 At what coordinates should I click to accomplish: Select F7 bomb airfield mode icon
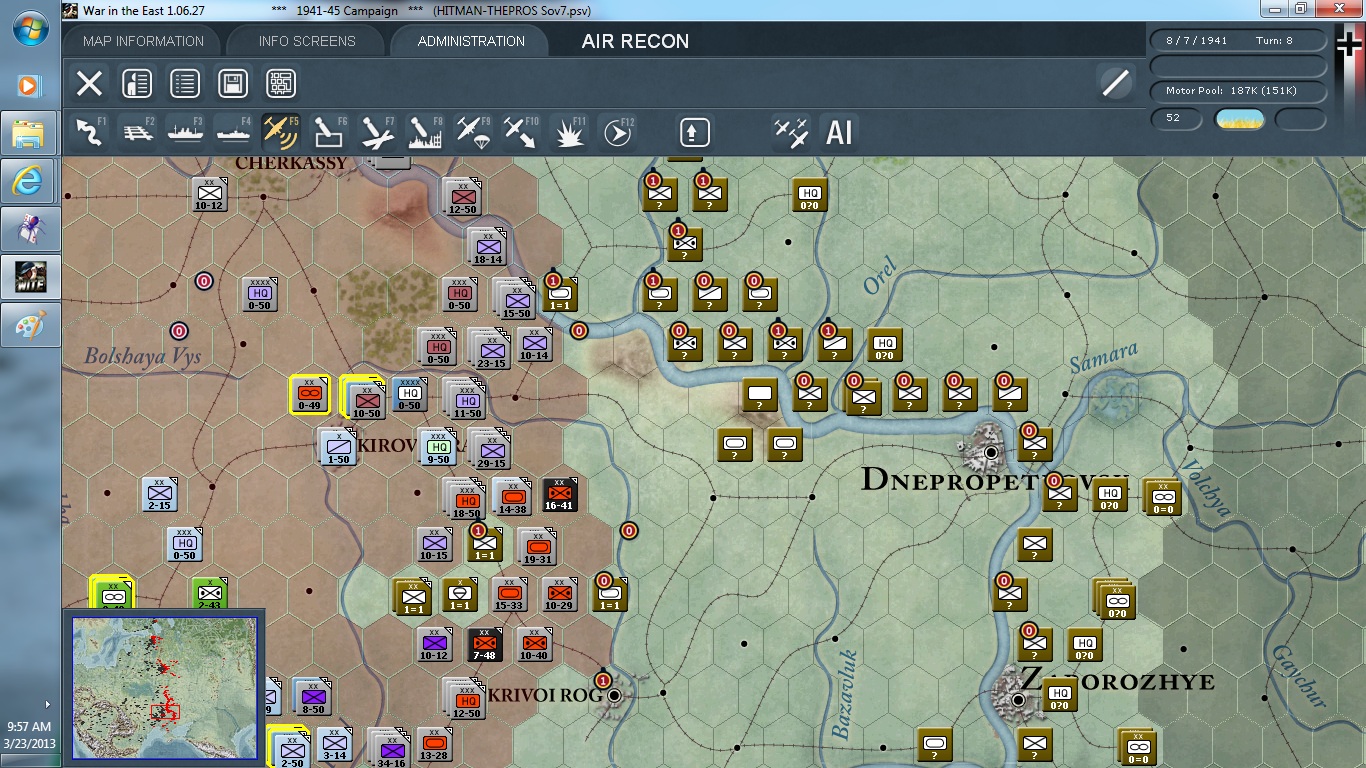pyautogui.click(x=377, y=132)
